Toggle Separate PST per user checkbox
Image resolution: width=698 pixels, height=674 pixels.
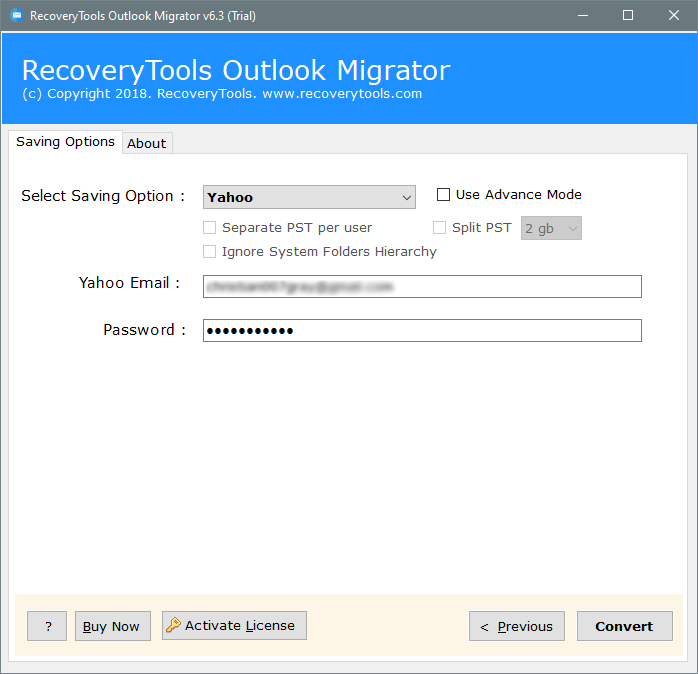pos(209,227)
